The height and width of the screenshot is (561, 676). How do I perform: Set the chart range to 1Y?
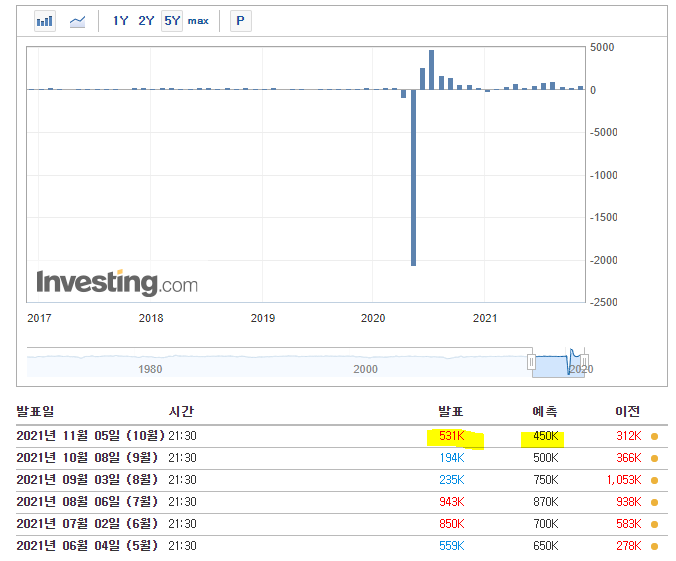tap(120, 21)
